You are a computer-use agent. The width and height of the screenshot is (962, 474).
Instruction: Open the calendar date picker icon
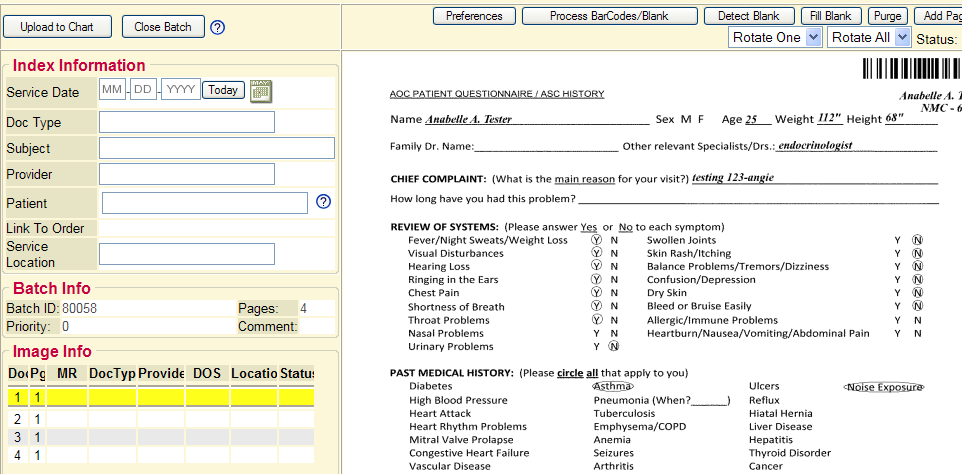pos(261,91)
